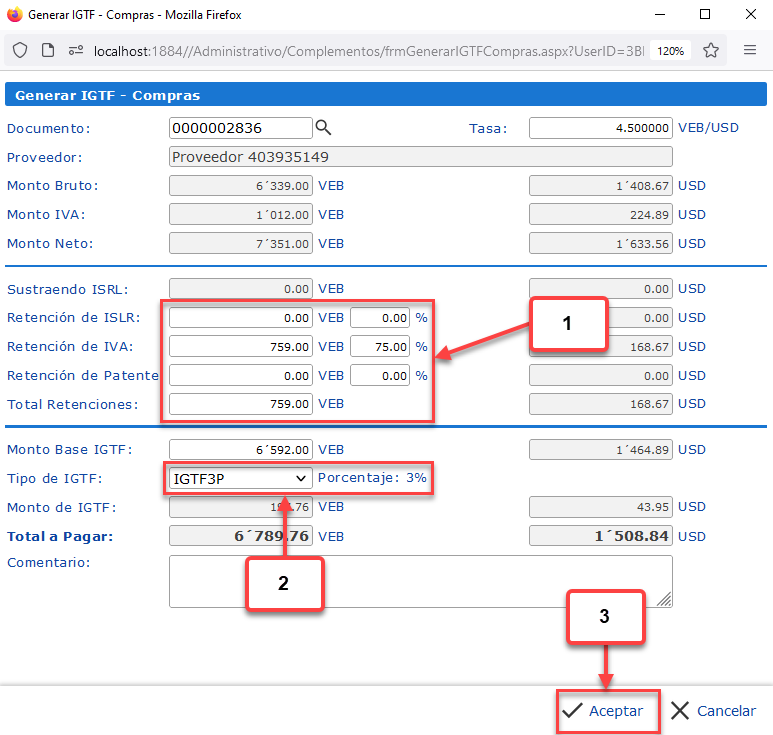The width and height of the screenshot is (773, 735).
Task: Click the Total Retenciones VEB field
Action: pyautogui.click(x=240, y=405)
